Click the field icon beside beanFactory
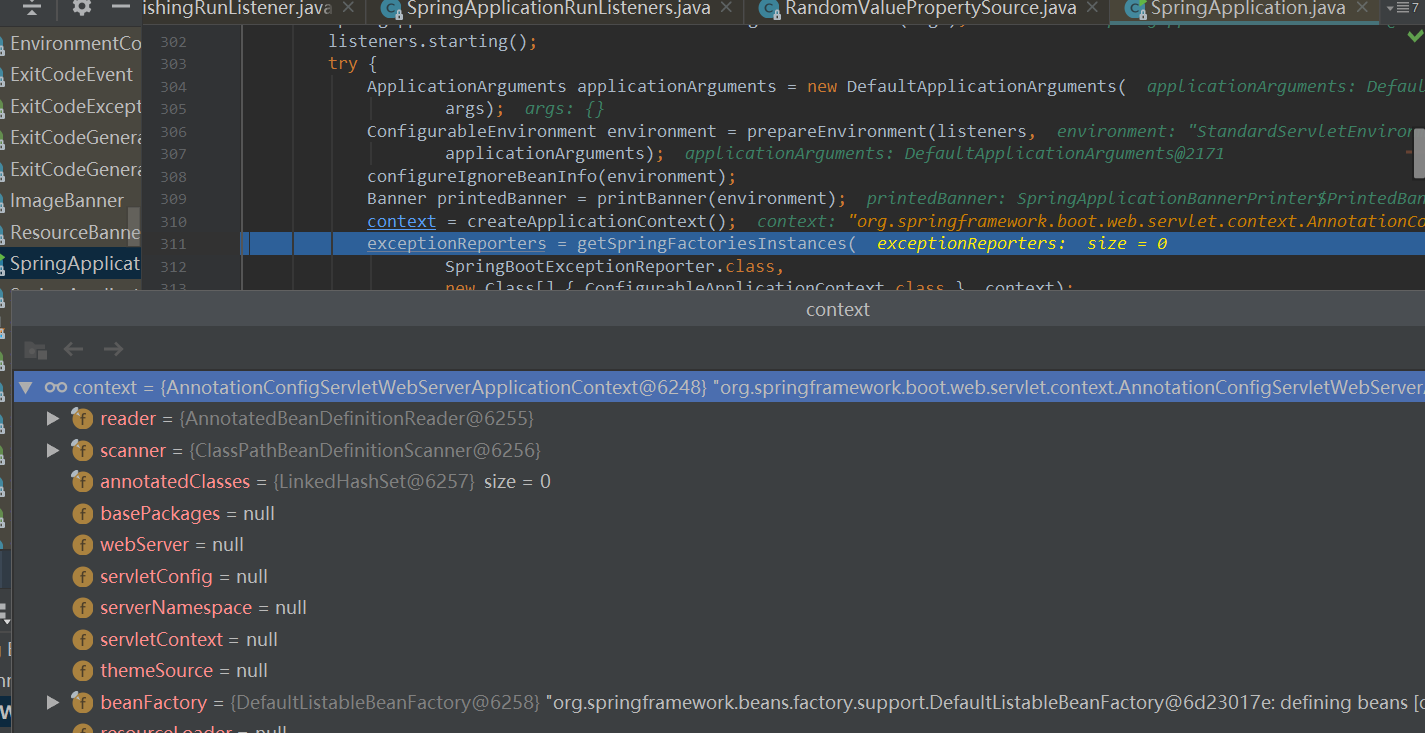This screenshot has height=733, width=1425. pos(82,703)
